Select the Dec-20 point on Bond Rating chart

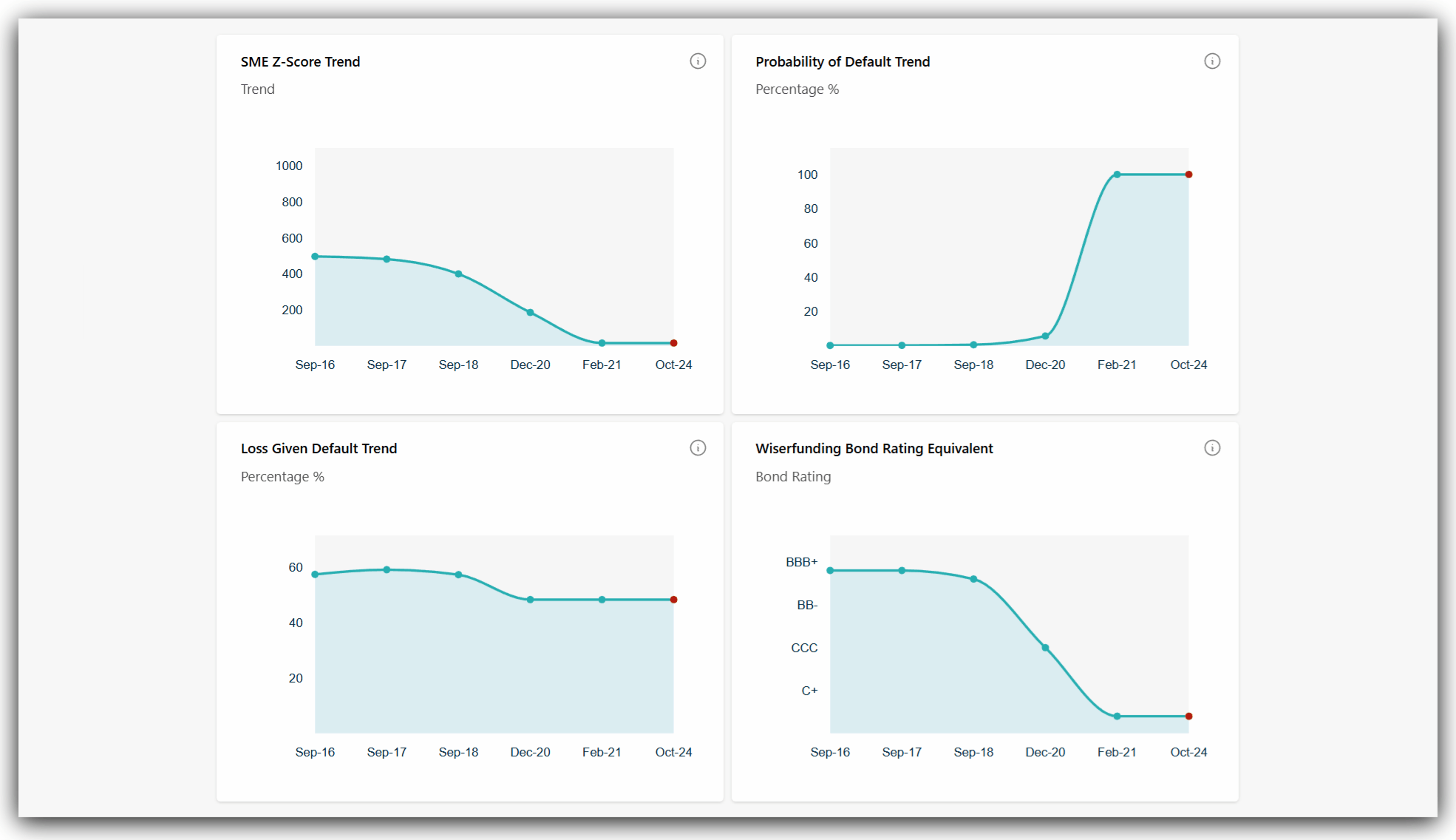[x=1045, y=647]
